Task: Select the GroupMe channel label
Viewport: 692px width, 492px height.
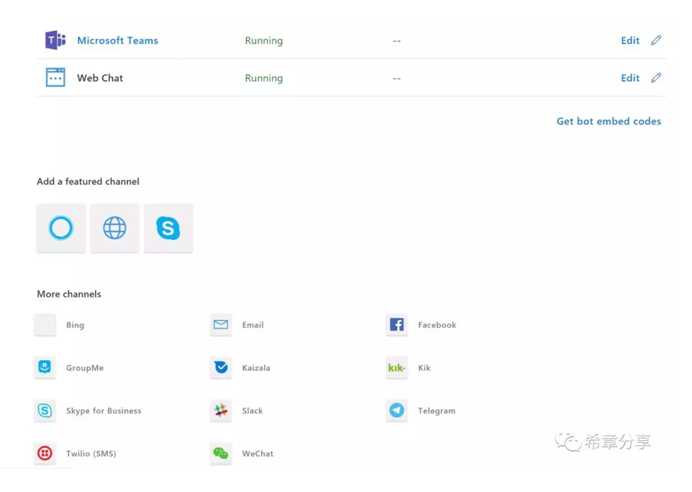Action: point(85,368)
